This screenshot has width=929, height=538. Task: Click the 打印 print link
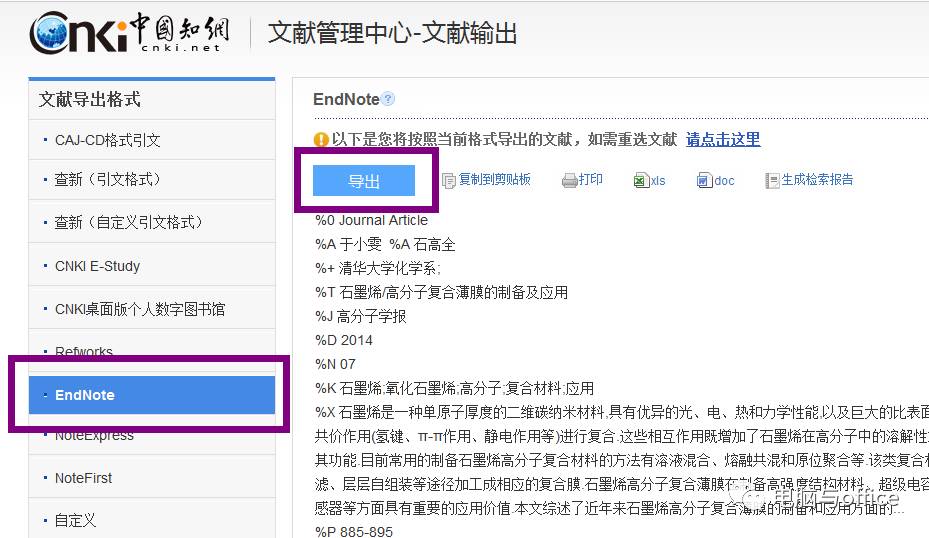(x=591, y=180)
